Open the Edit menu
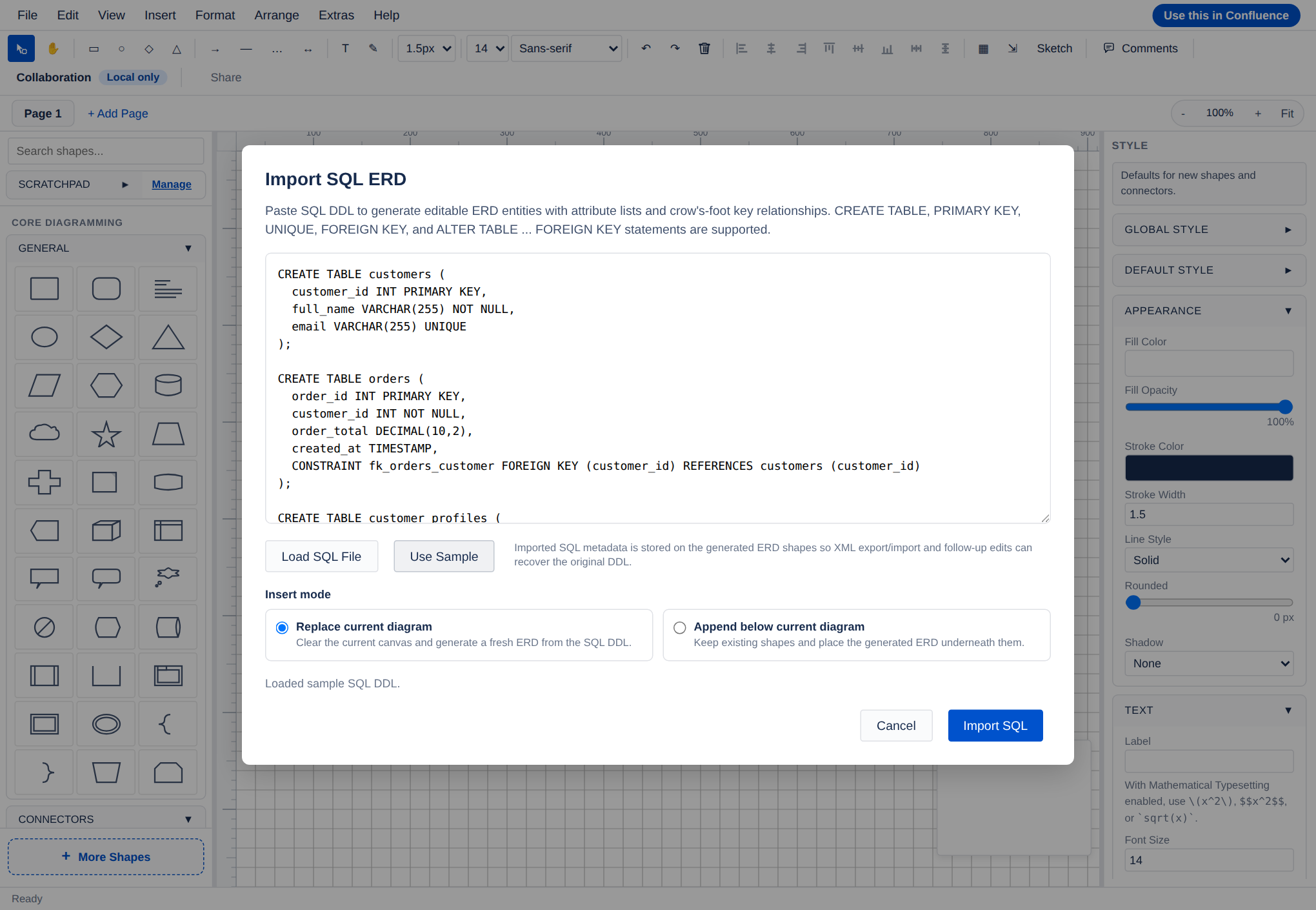Screen dimensions: 1316x910 (x=68, y=15)
